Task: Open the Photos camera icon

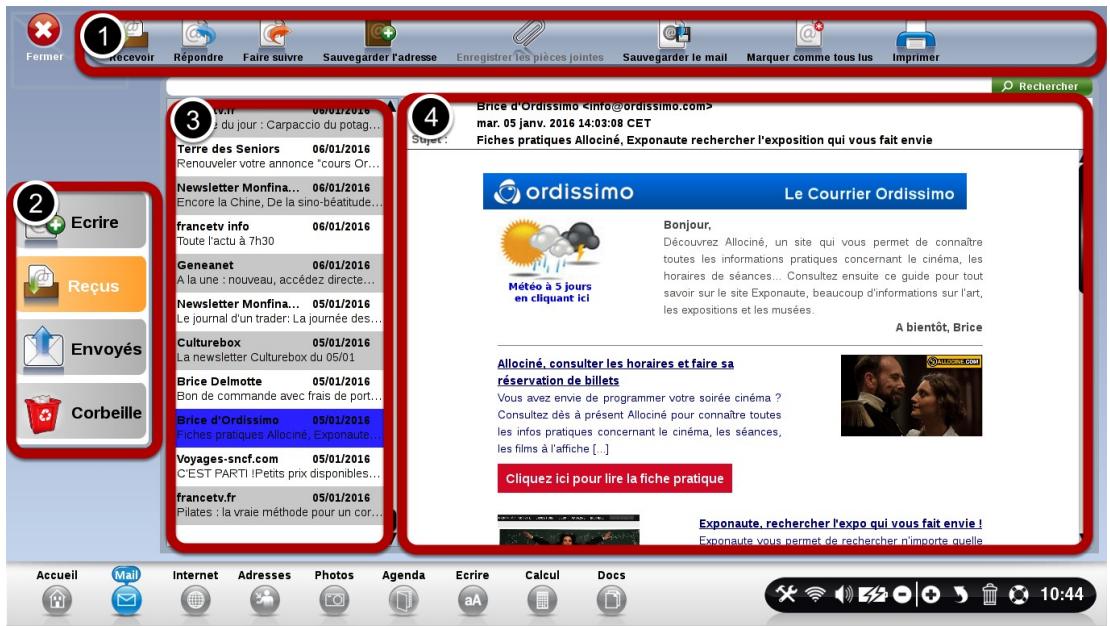Action: [x=334, y=600]
